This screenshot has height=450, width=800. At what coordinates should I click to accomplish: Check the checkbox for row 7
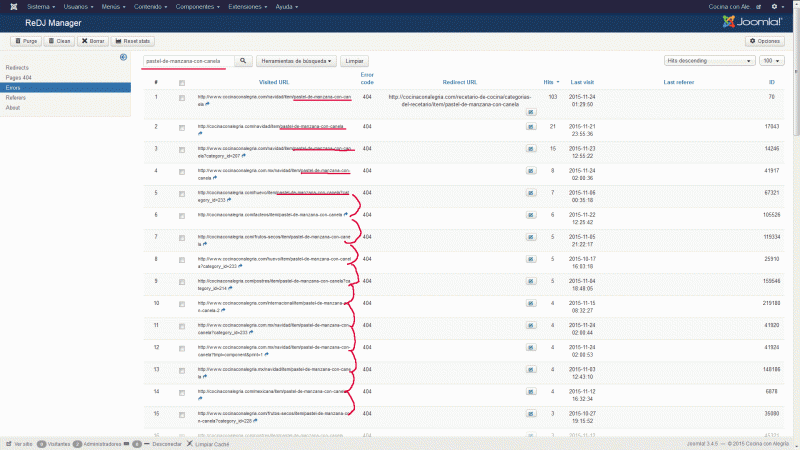point(182,238)
